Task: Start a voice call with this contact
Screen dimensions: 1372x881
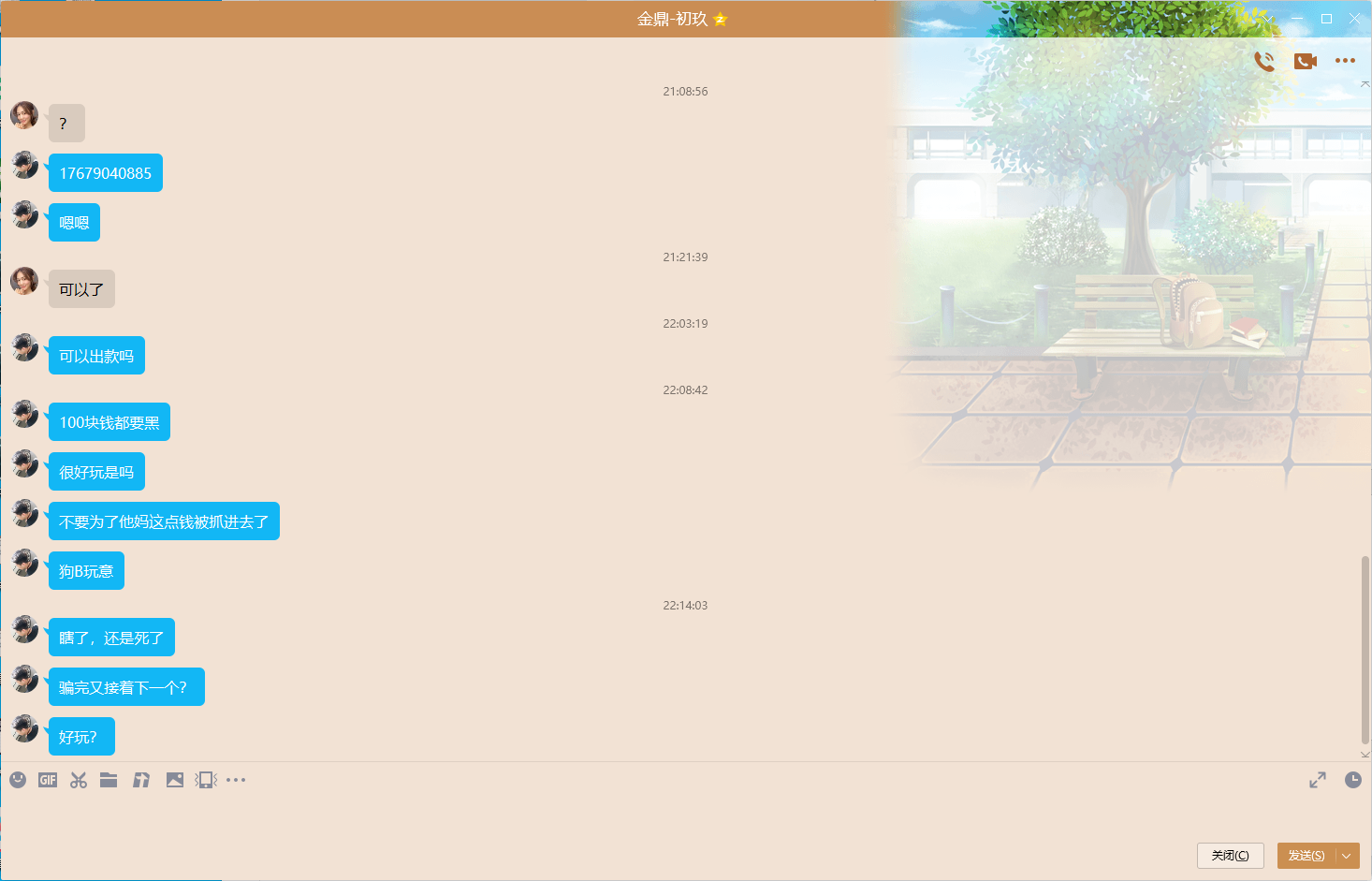Action: (x=1264, y=61)
